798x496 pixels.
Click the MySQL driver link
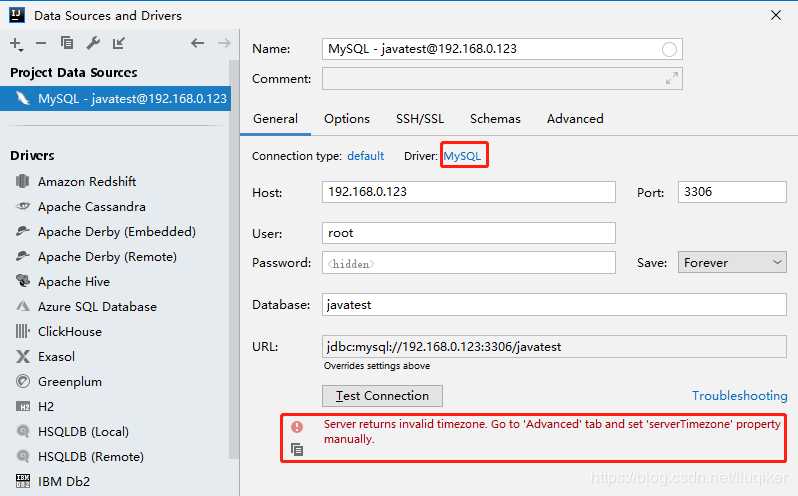(463, 156)
